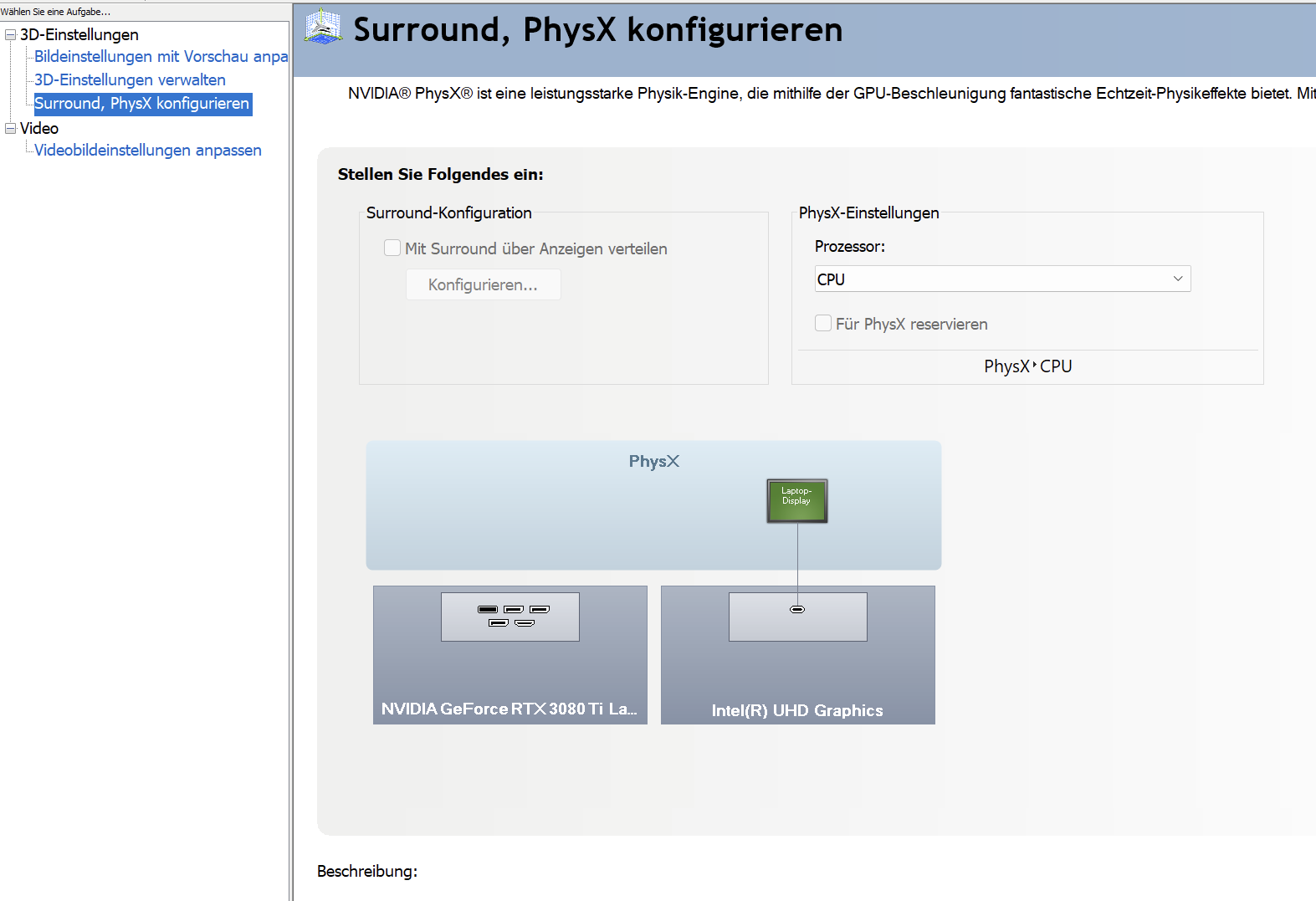The width and height of the screenshot is (1316, 901).
Task: Select Surround, PhysX konfigurieren item
Action: [x=142, y=104]
